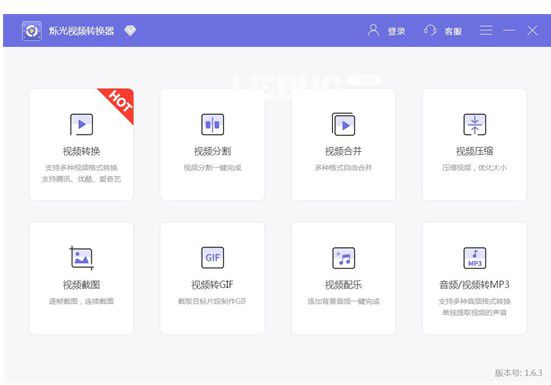Click the MP3 icon

[475, 257]
